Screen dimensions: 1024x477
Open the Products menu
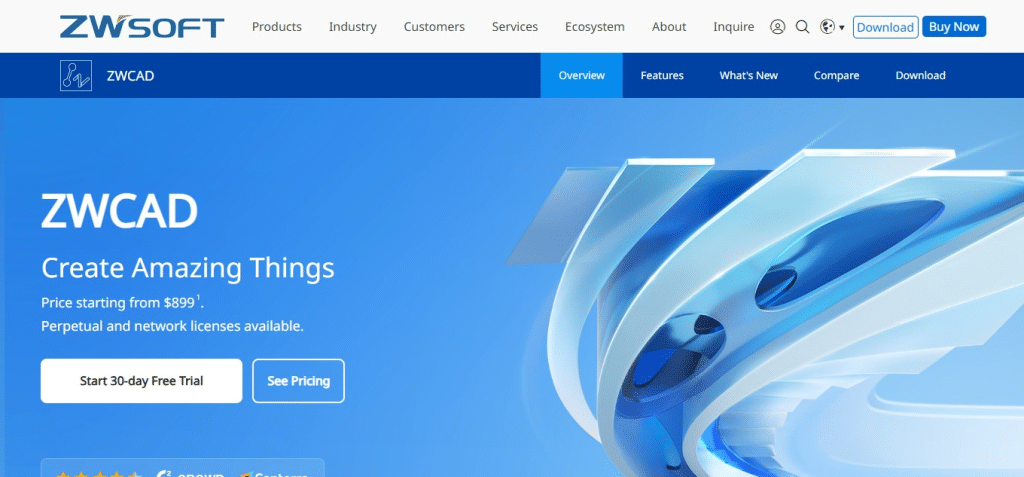click(x=277, y=27)
